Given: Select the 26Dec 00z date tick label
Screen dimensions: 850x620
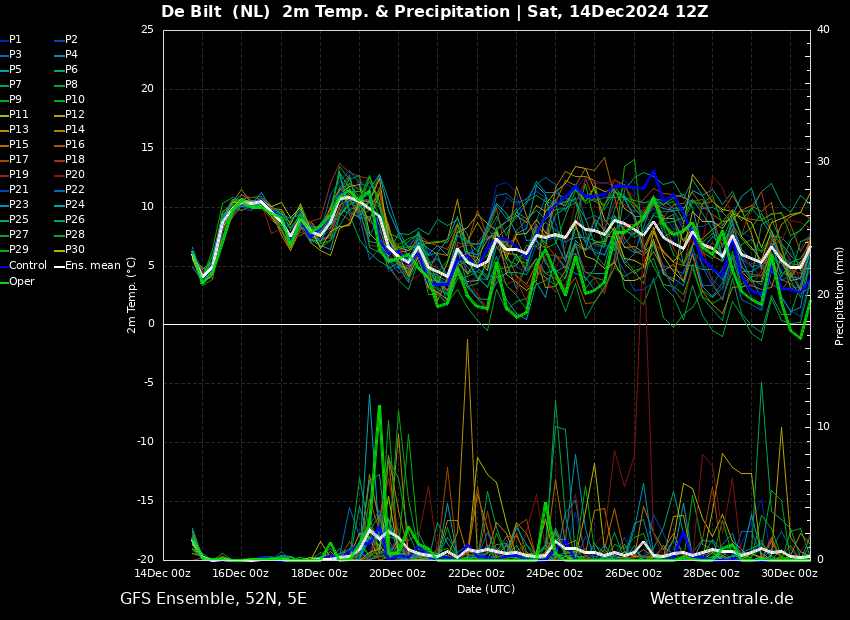Looking at the screenshot, I should pos(633,574).
